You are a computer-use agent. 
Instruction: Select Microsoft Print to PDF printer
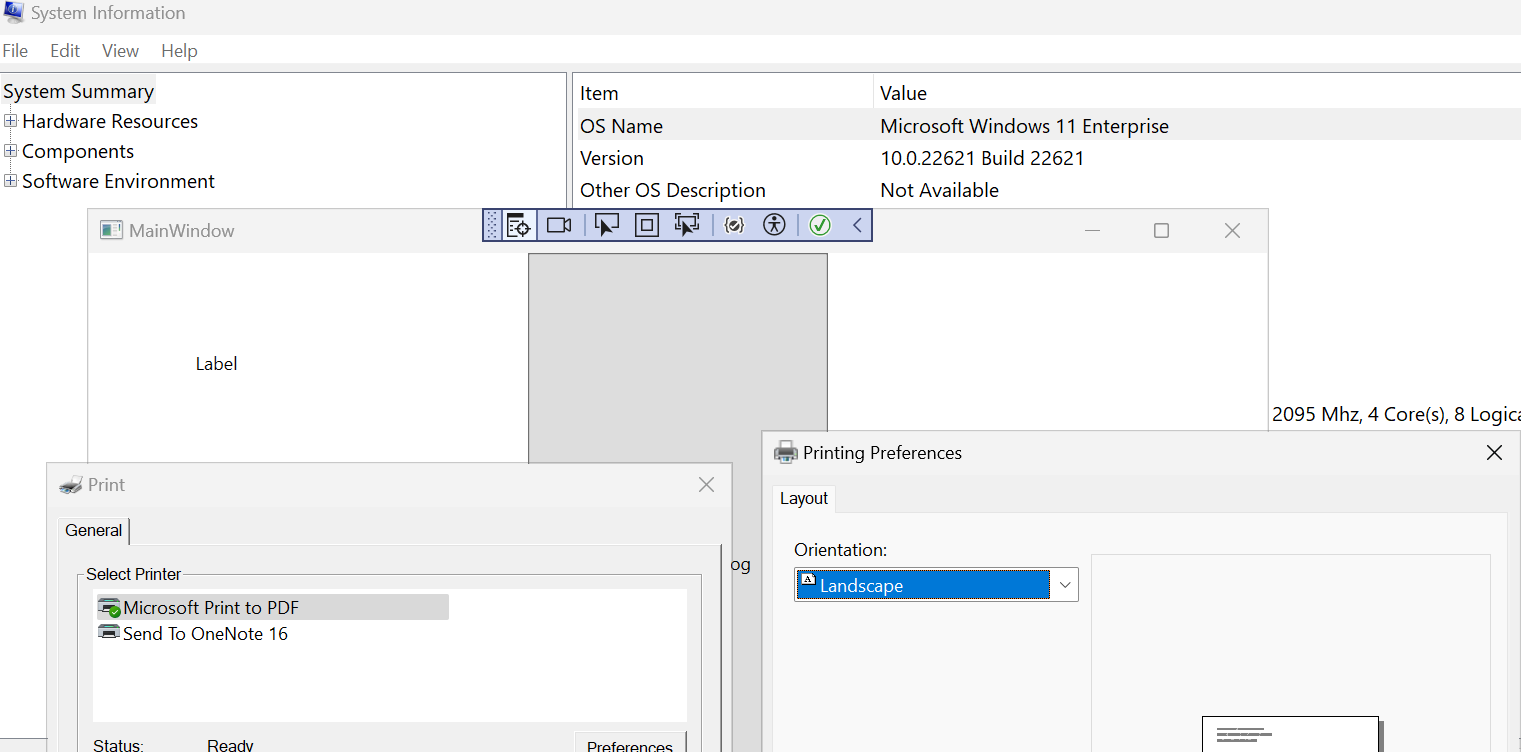point(210,607)
